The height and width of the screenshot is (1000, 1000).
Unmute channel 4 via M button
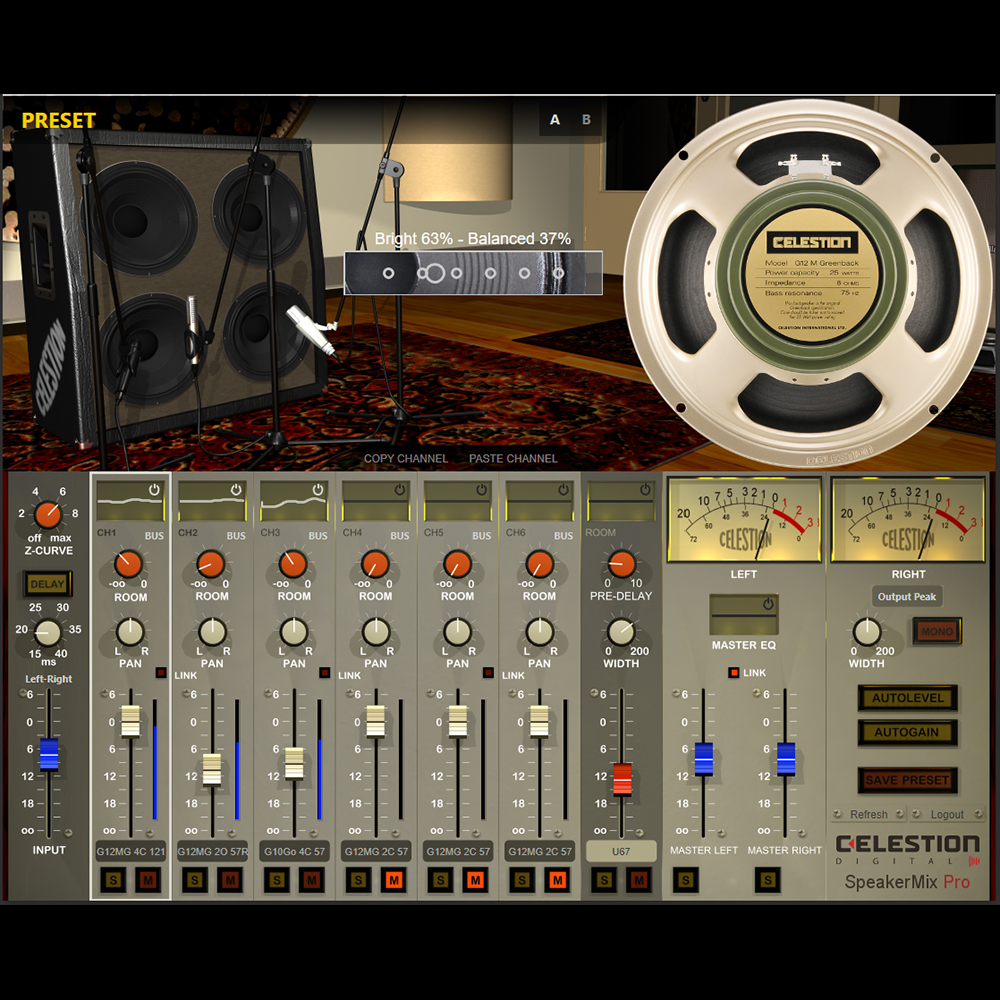point(393,880)
